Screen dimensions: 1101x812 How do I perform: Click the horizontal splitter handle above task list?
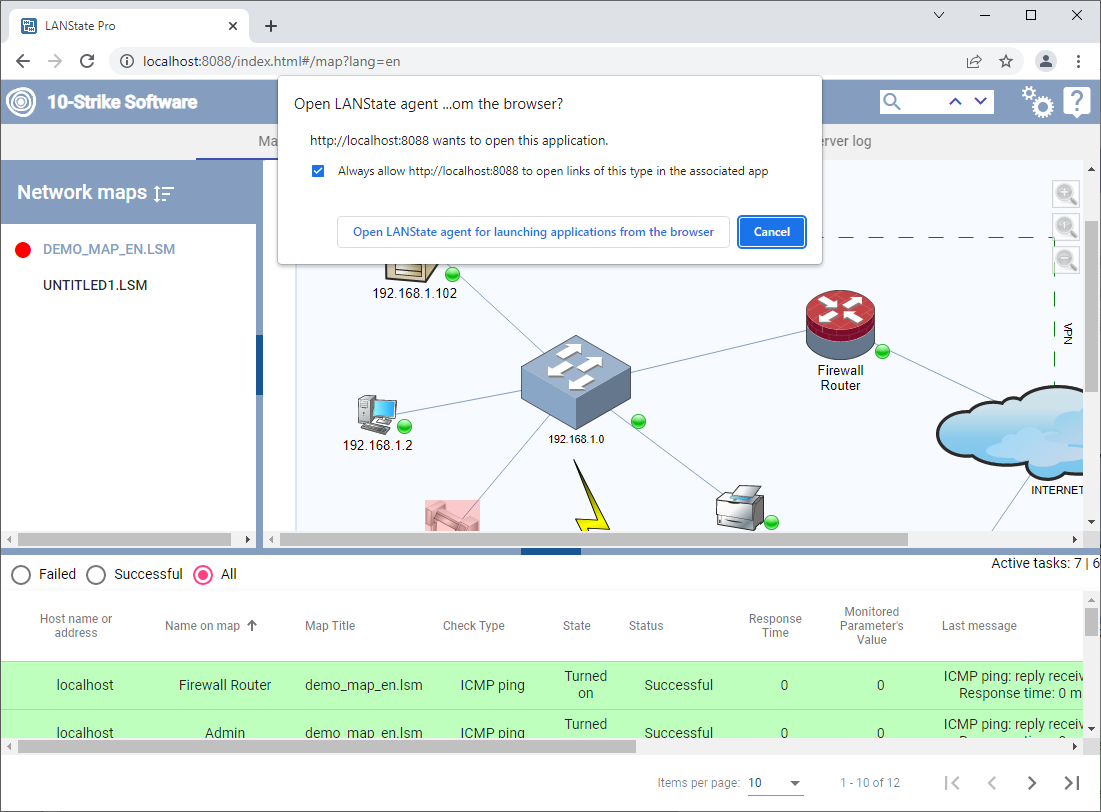550,551
